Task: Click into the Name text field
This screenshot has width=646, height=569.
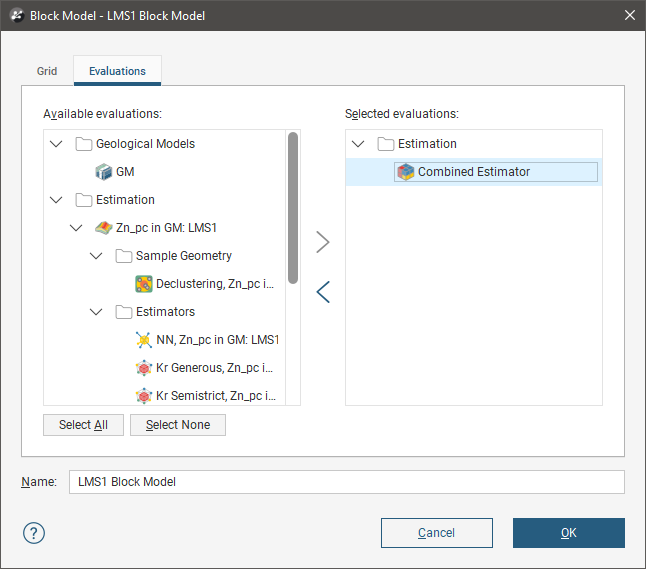Action: [346, 482]
